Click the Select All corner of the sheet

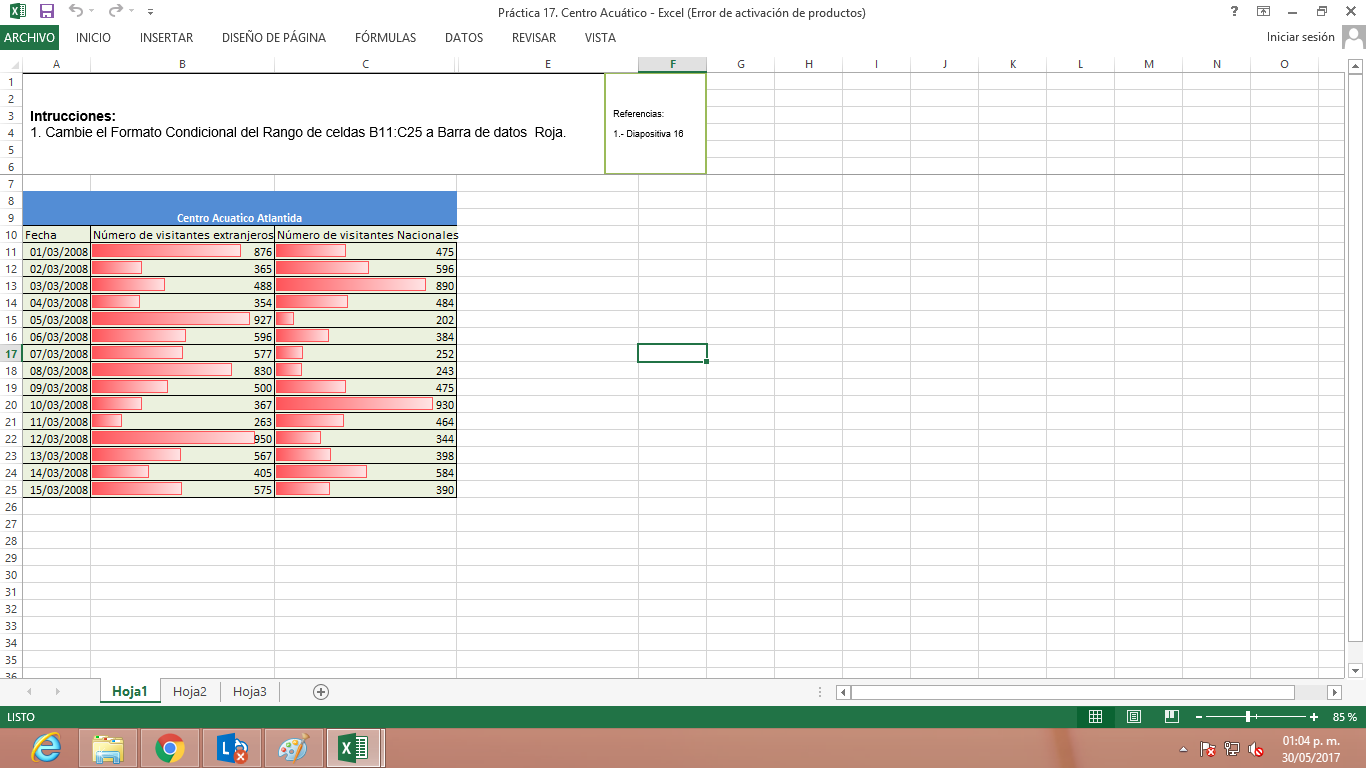click(x=11, y=64)
